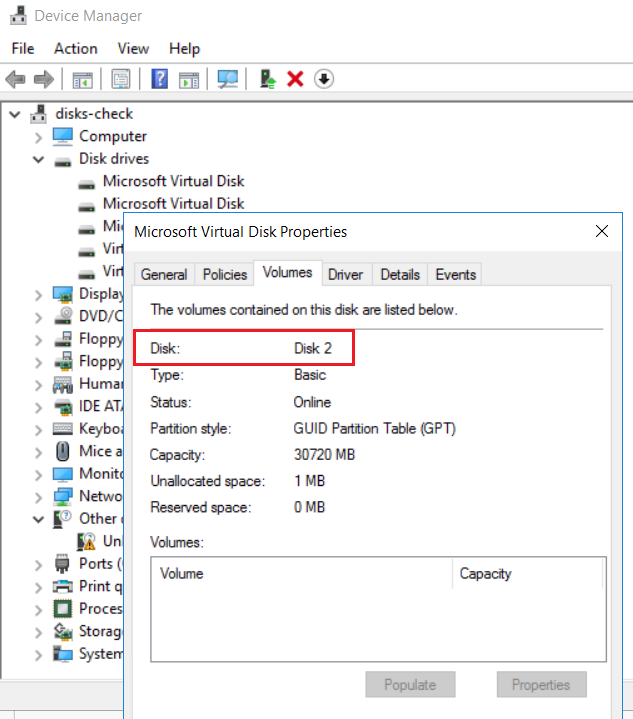
Task: Click the Back arrow toolbar icon
Action: 15,79
